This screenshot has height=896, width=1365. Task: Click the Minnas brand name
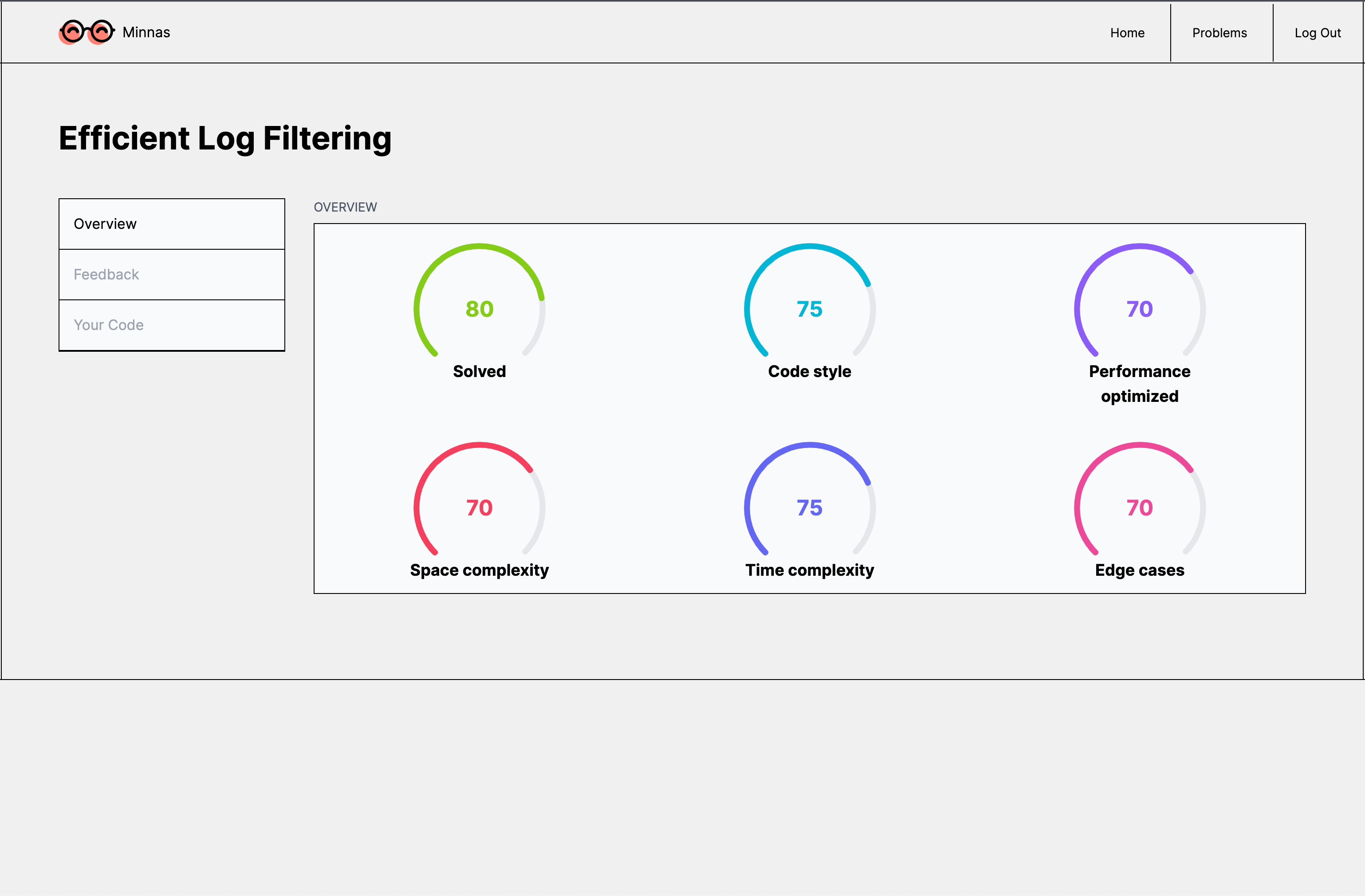[146, 32]
